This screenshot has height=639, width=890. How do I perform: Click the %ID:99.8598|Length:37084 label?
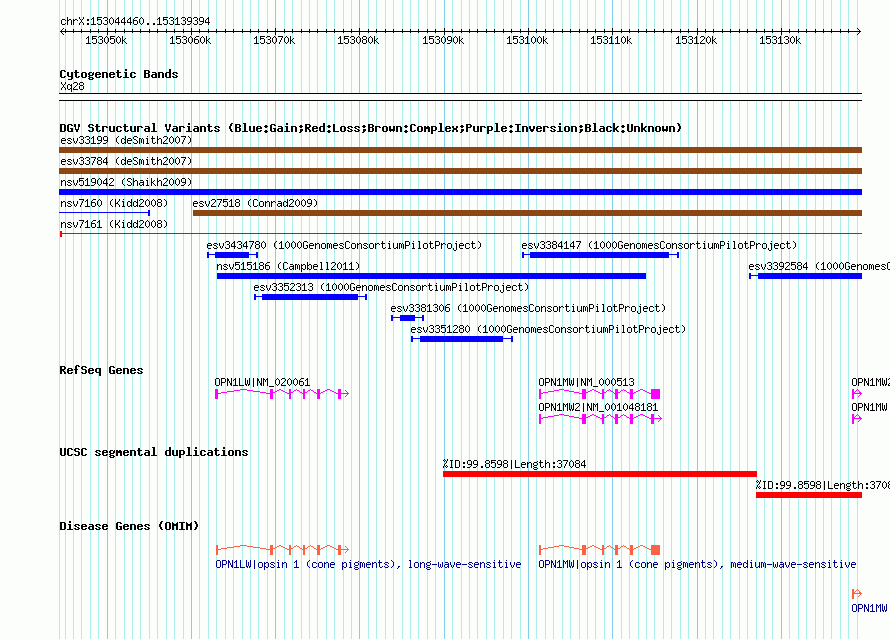514,464
